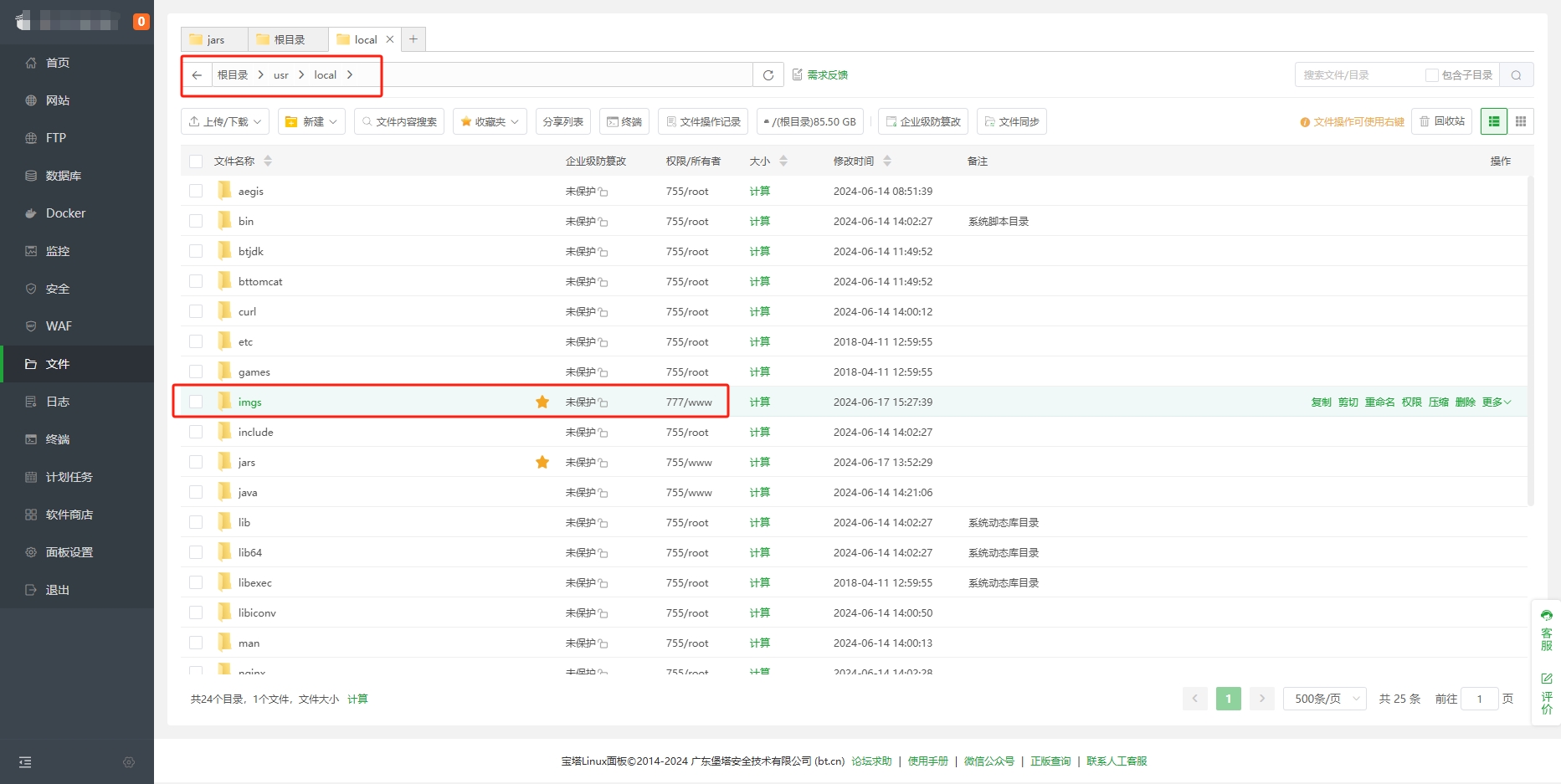Switch to list view icon

coord(1494,121)
